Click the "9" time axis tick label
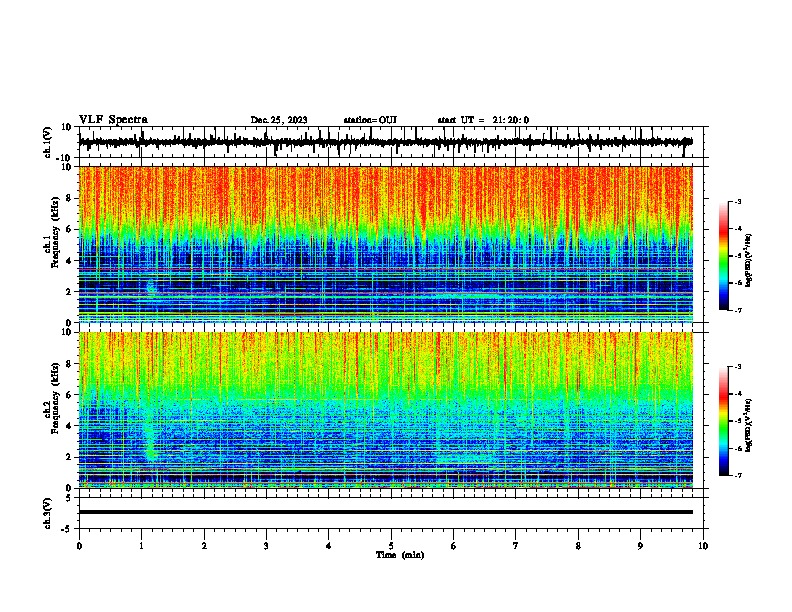792x612 pixels. [x=640, y=546]
